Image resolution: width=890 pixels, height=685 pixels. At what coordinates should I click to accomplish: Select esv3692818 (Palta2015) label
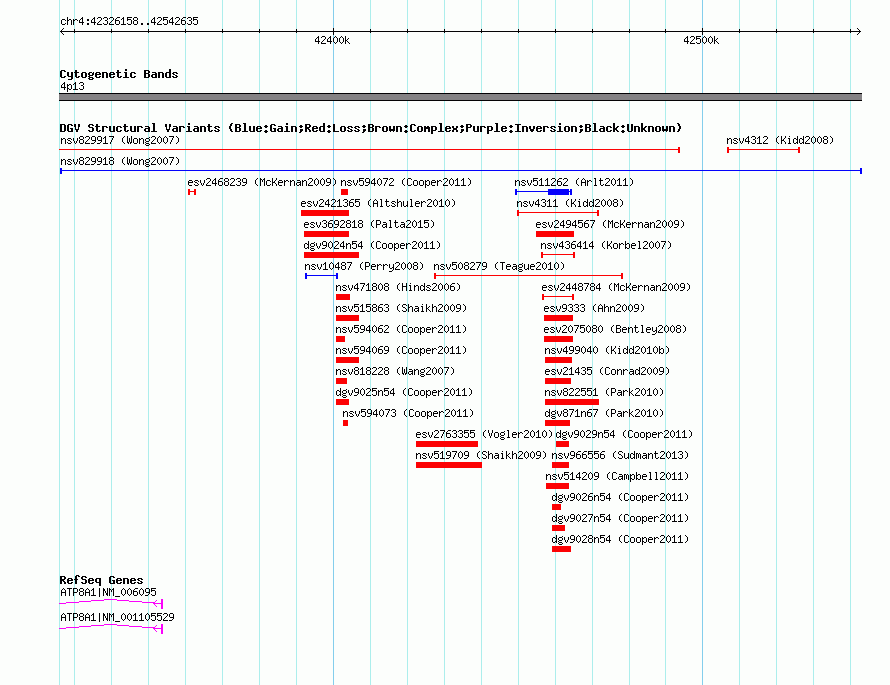369,224
